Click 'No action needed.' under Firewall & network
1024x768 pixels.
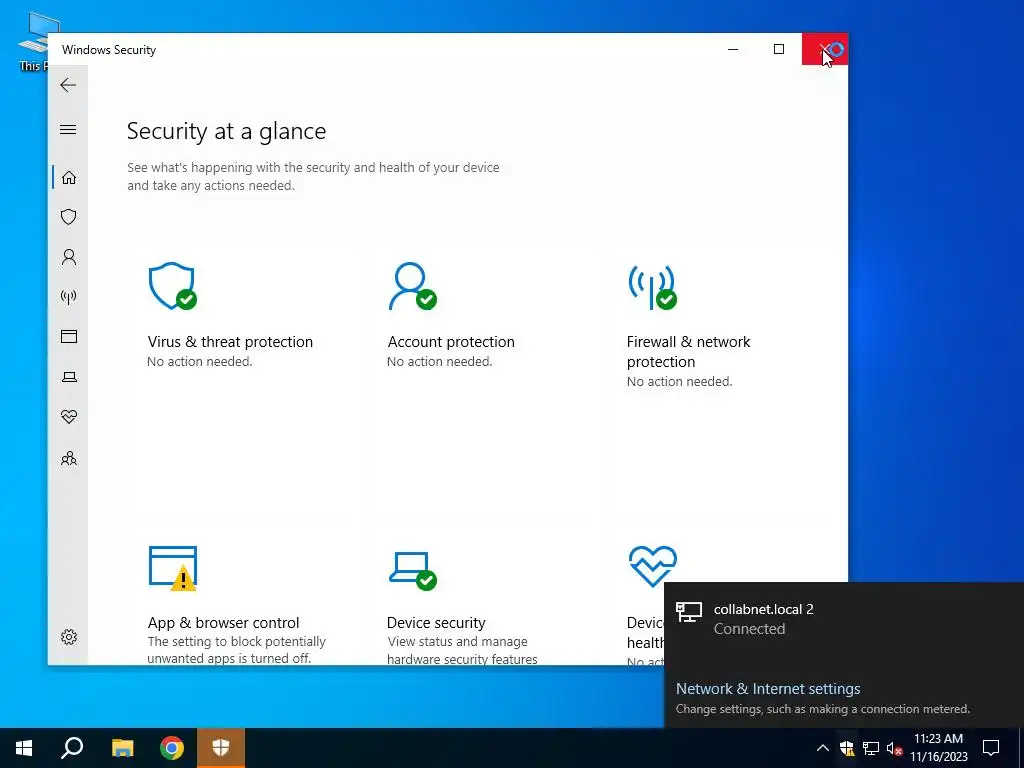click(x=679, y=381)
